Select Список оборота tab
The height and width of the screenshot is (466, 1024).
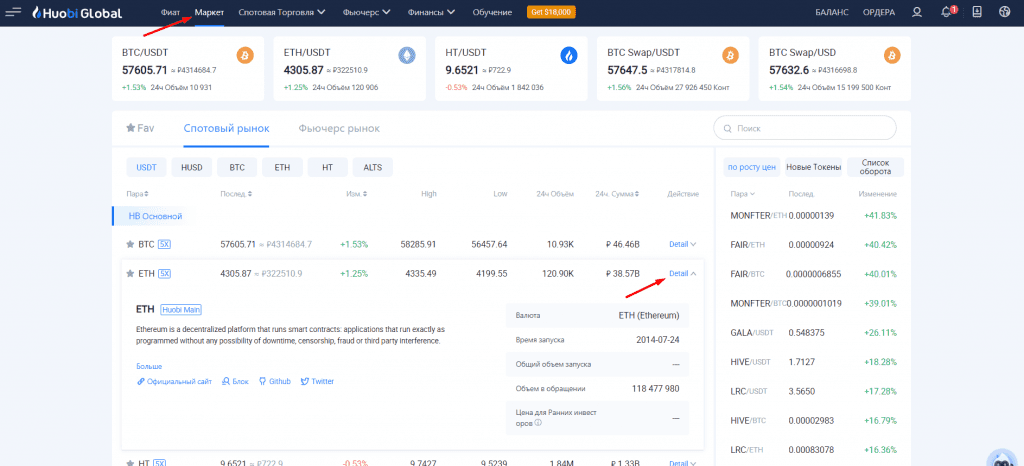876,167
